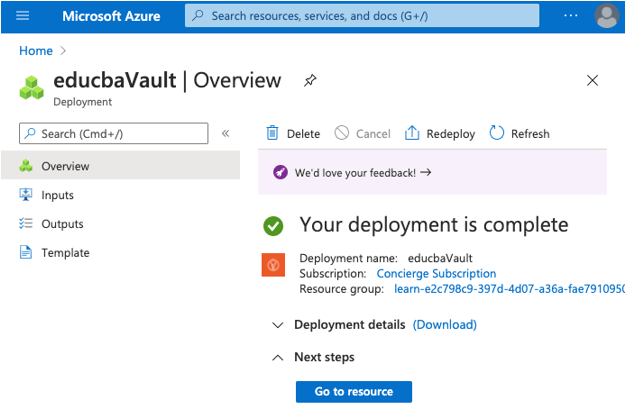The width and height of the screenshot is (626, 406).
Task: Click the breadcrumb chevron after Home
Action: click(x=63, y=51)
